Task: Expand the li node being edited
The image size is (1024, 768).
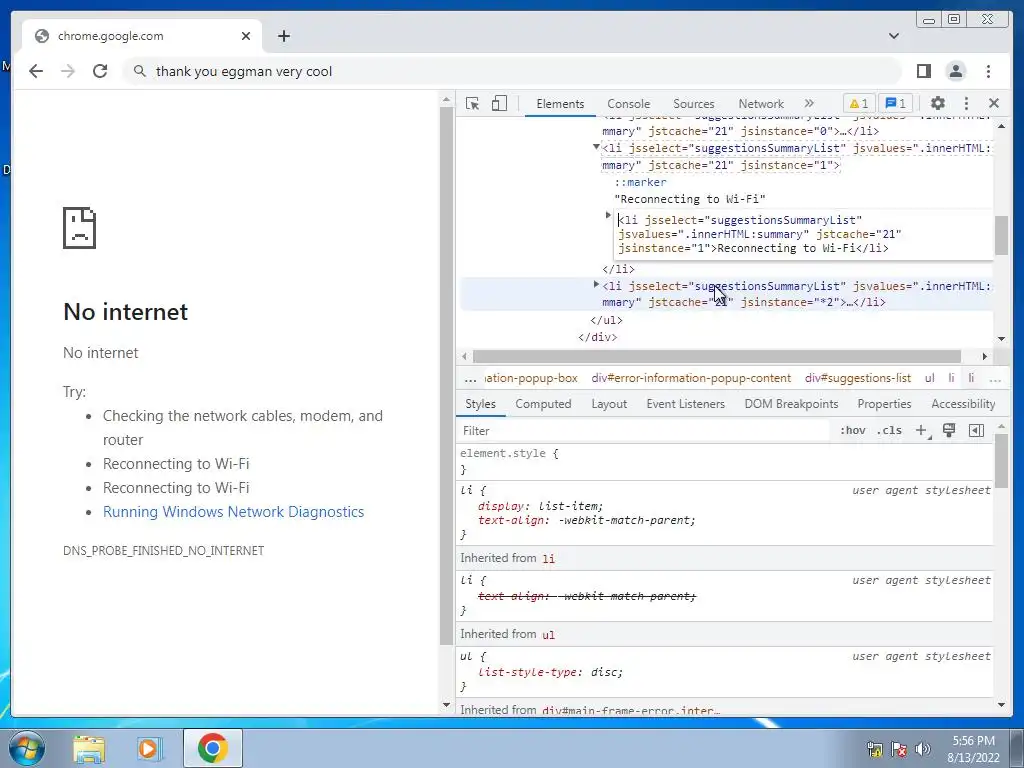Action: tap(608, 215)
